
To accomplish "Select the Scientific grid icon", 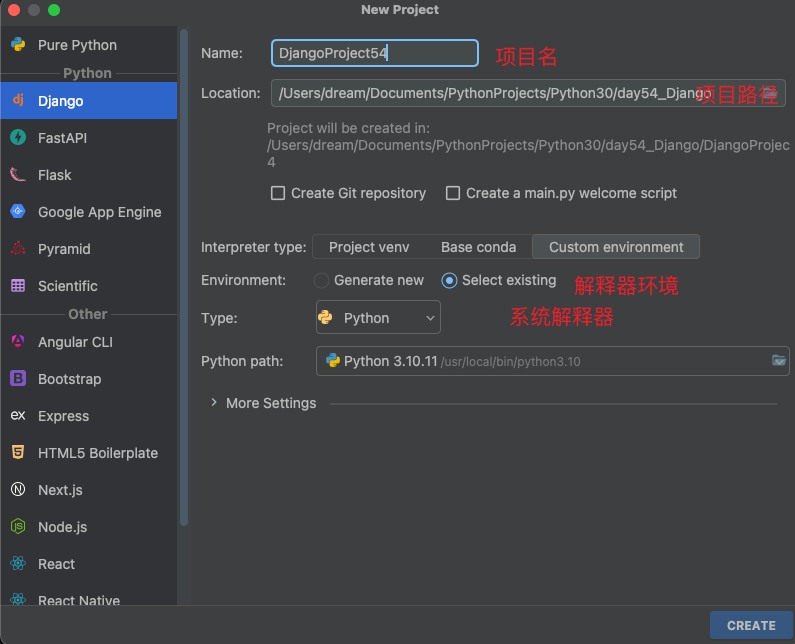I will pyautogui.click(x=18, y=285).
